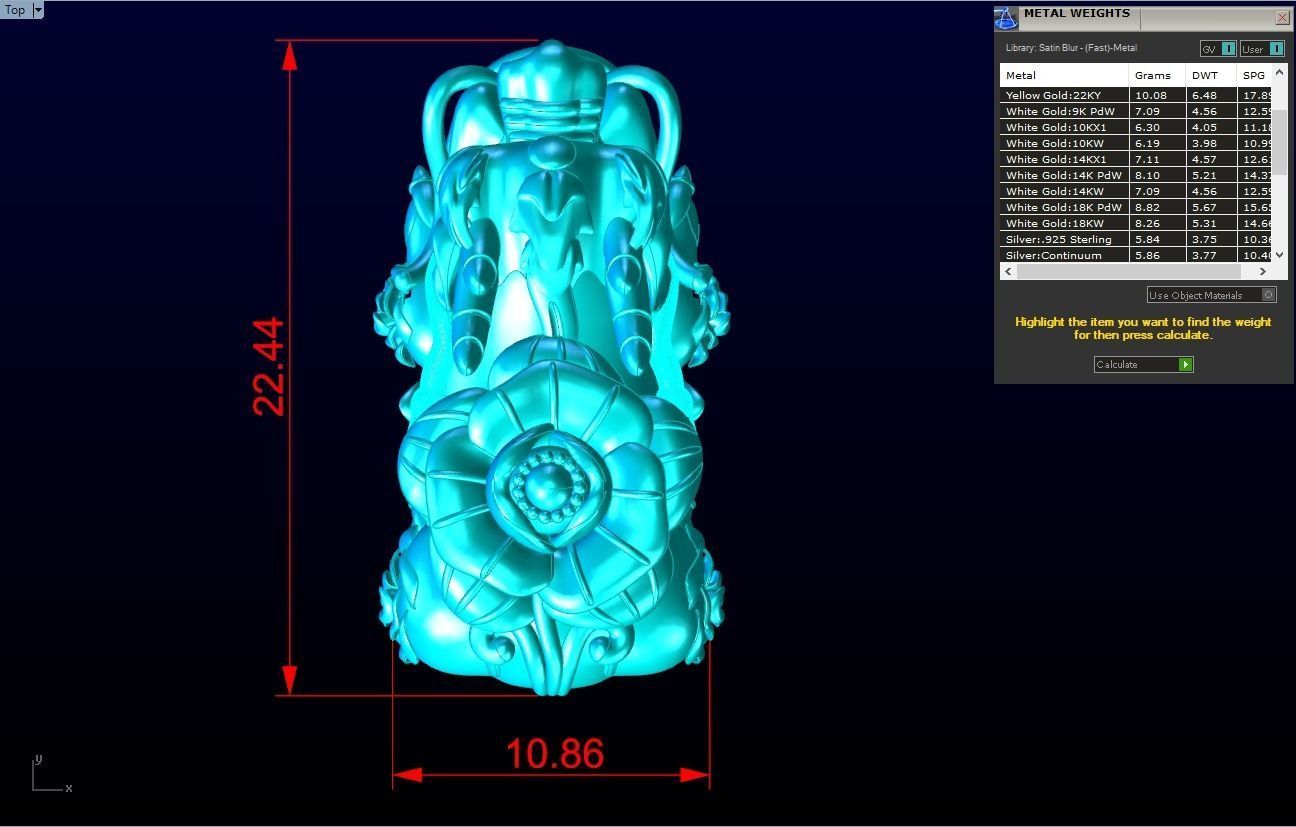Click the XY axis indicator icon
Image resolution: width=1296 pixels, height=827 pixels.
point(51,774)
